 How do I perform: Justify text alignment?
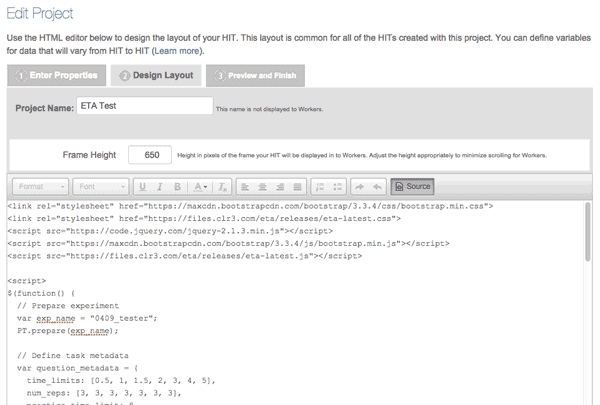click(x=297, y=187)
